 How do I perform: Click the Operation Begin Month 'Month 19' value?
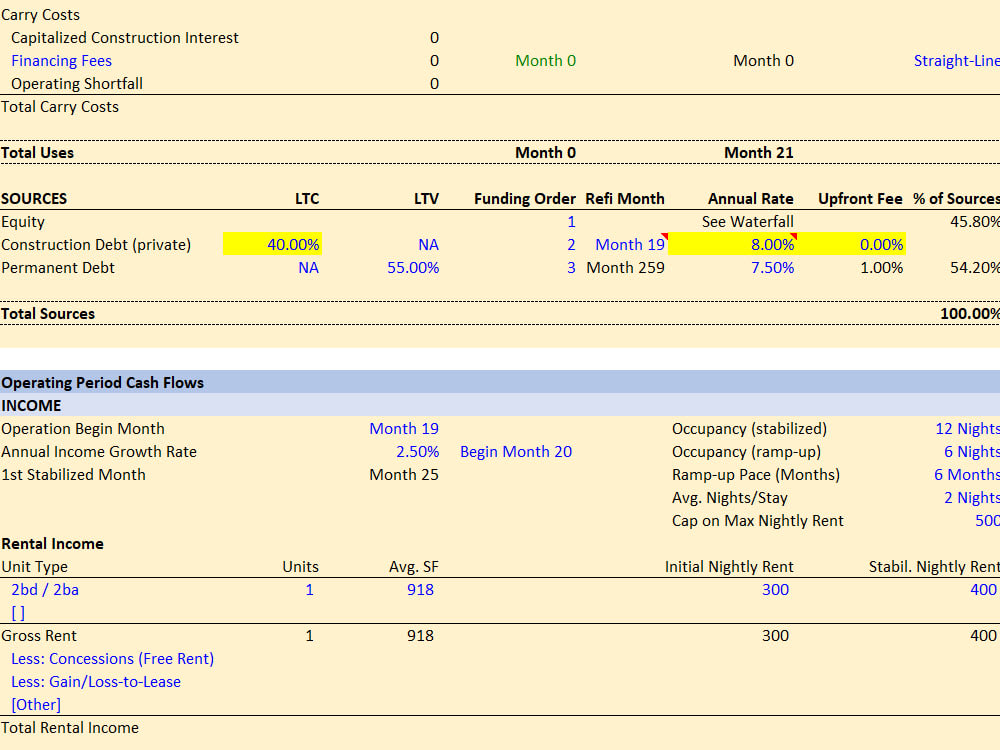click(404, 429)
